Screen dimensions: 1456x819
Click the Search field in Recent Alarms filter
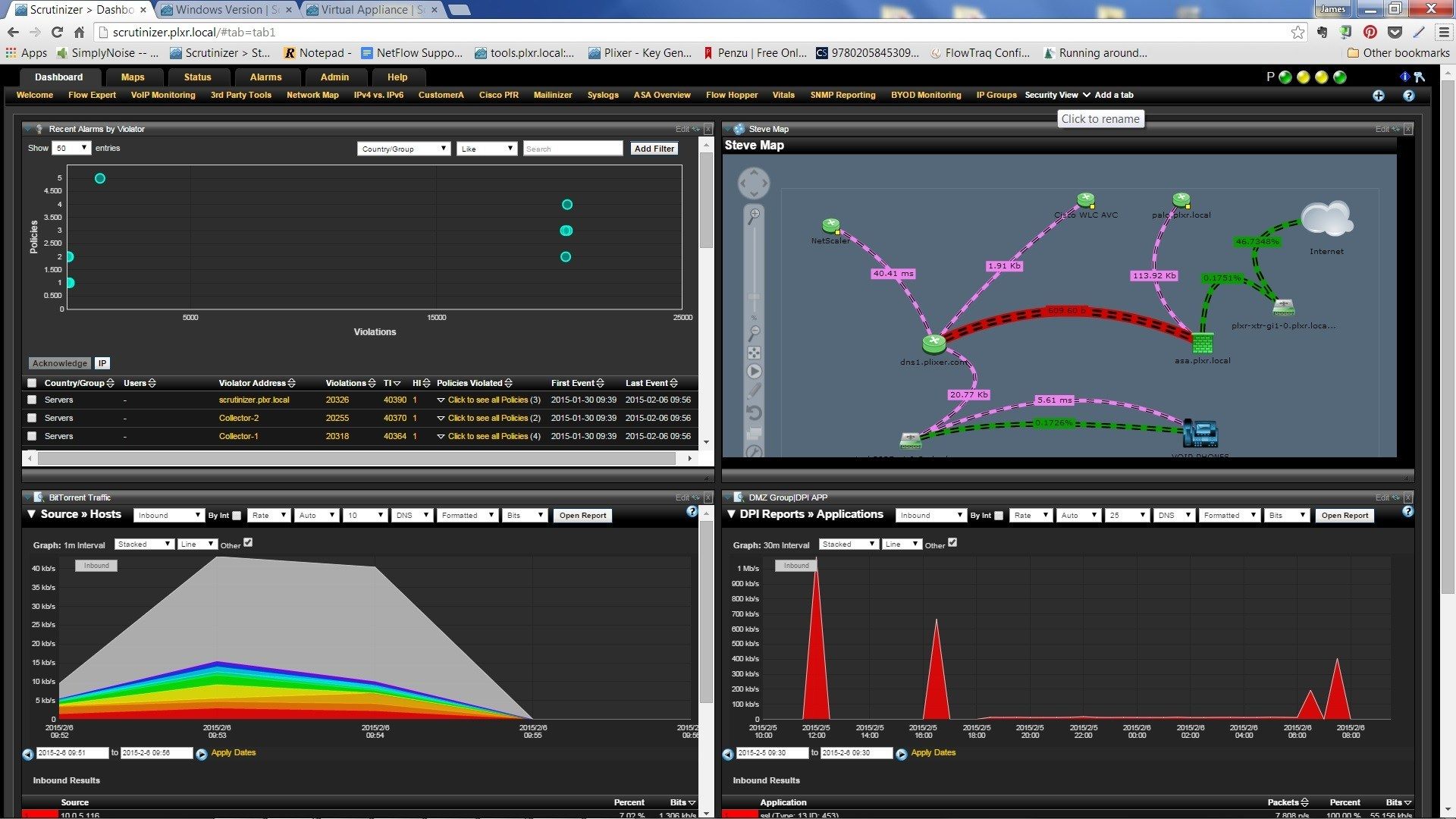pos(573,149)
